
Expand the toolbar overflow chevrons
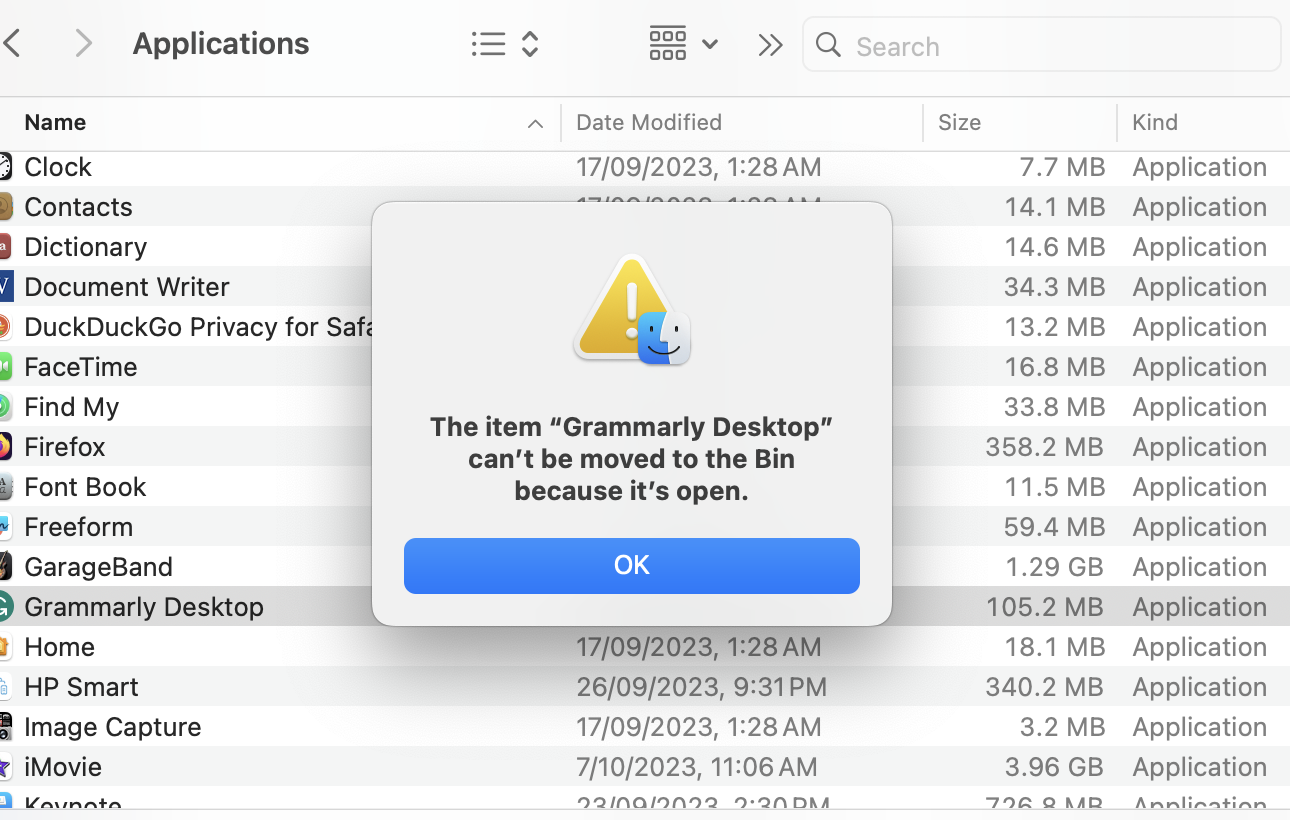(770, 45)
